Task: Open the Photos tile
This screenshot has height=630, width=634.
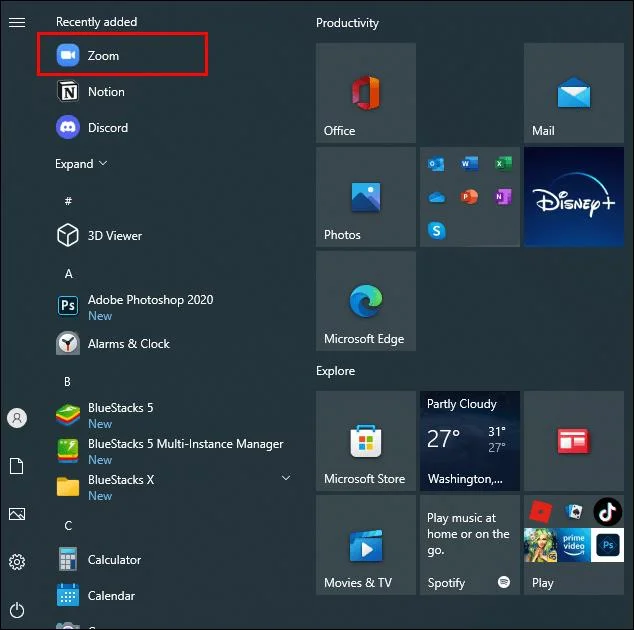Action: [x=366, y=197]
